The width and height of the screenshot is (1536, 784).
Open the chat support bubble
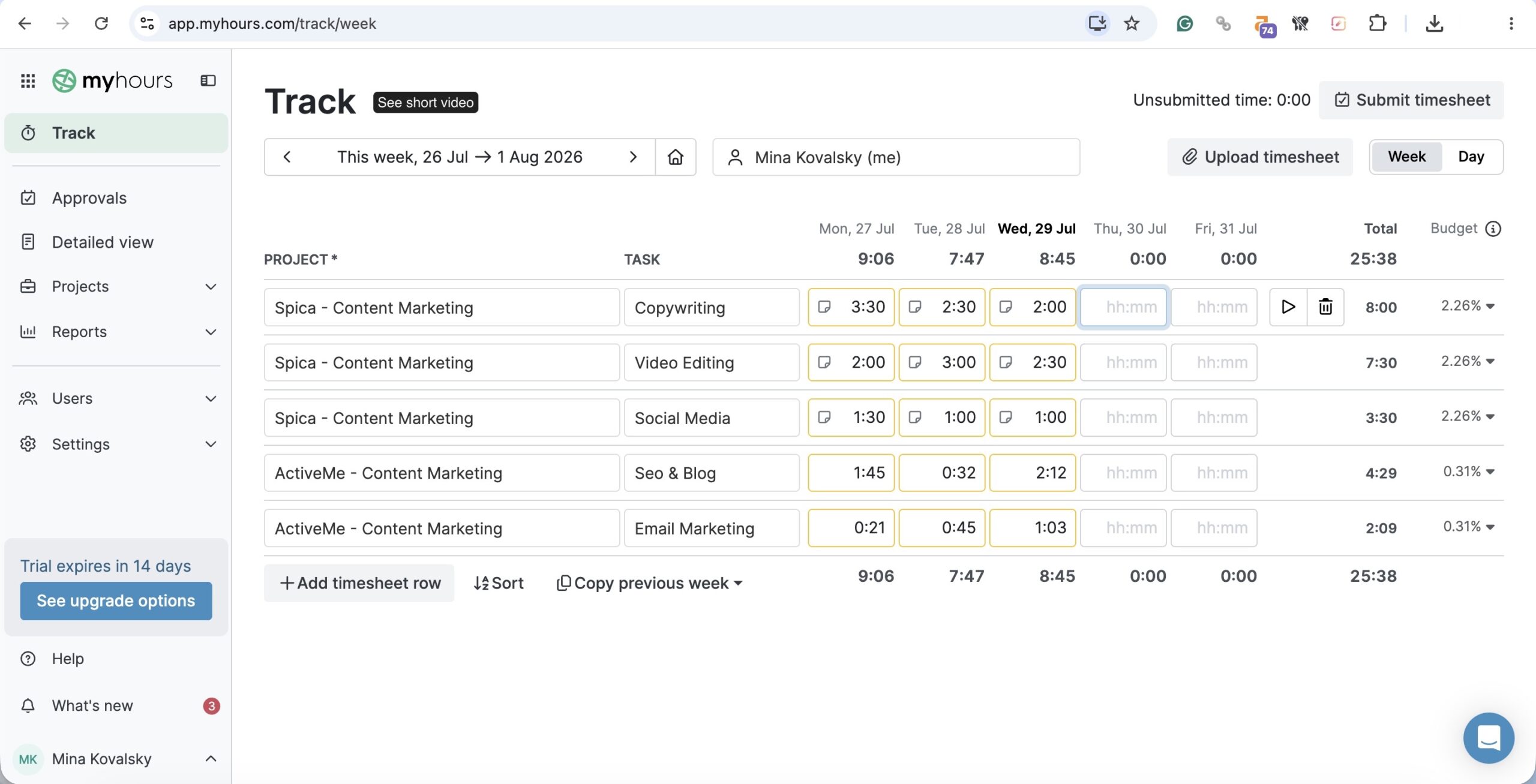point(1489,738)
